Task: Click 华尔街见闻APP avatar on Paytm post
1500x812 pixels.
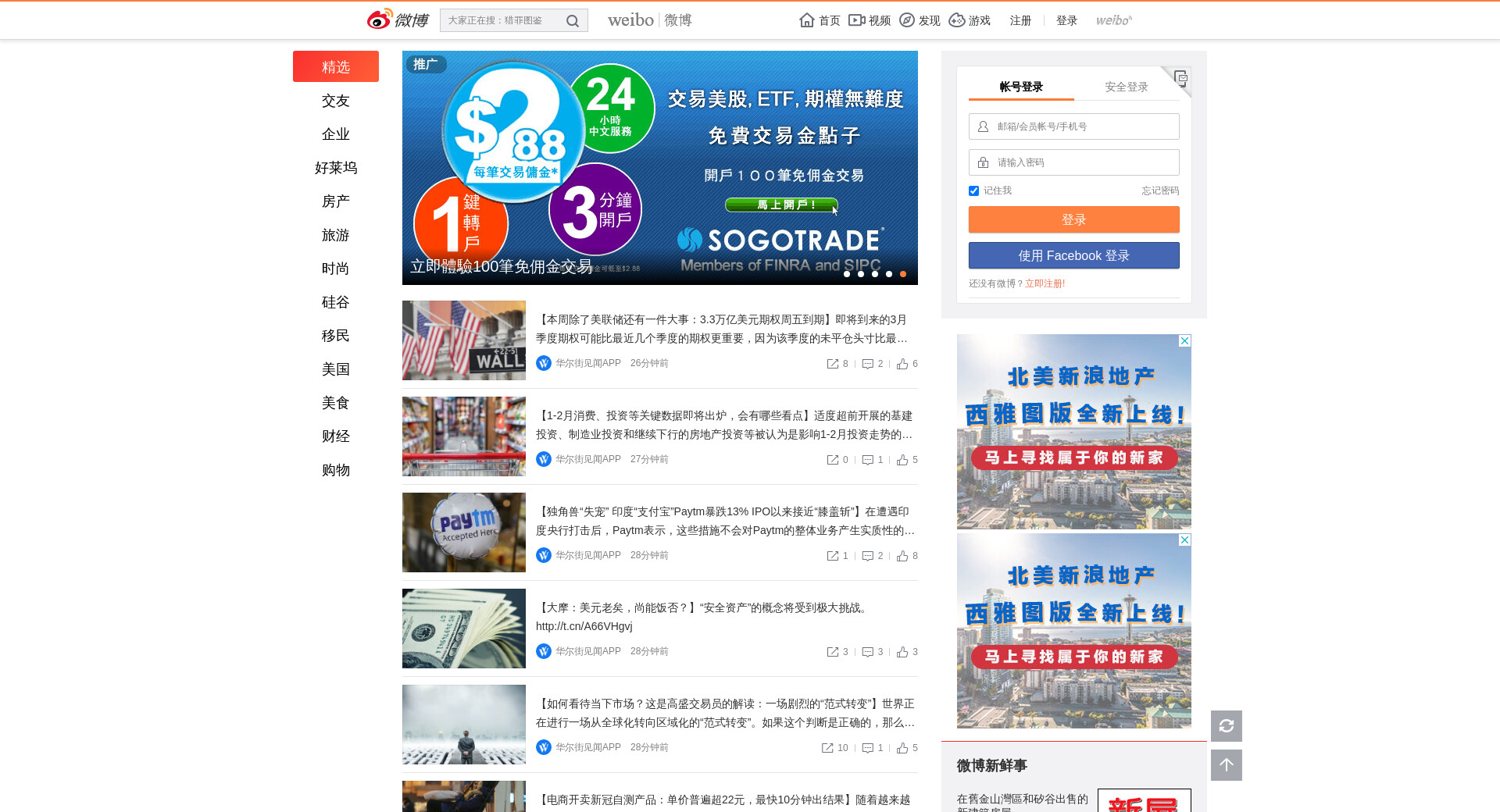Action: click(544, 555)
